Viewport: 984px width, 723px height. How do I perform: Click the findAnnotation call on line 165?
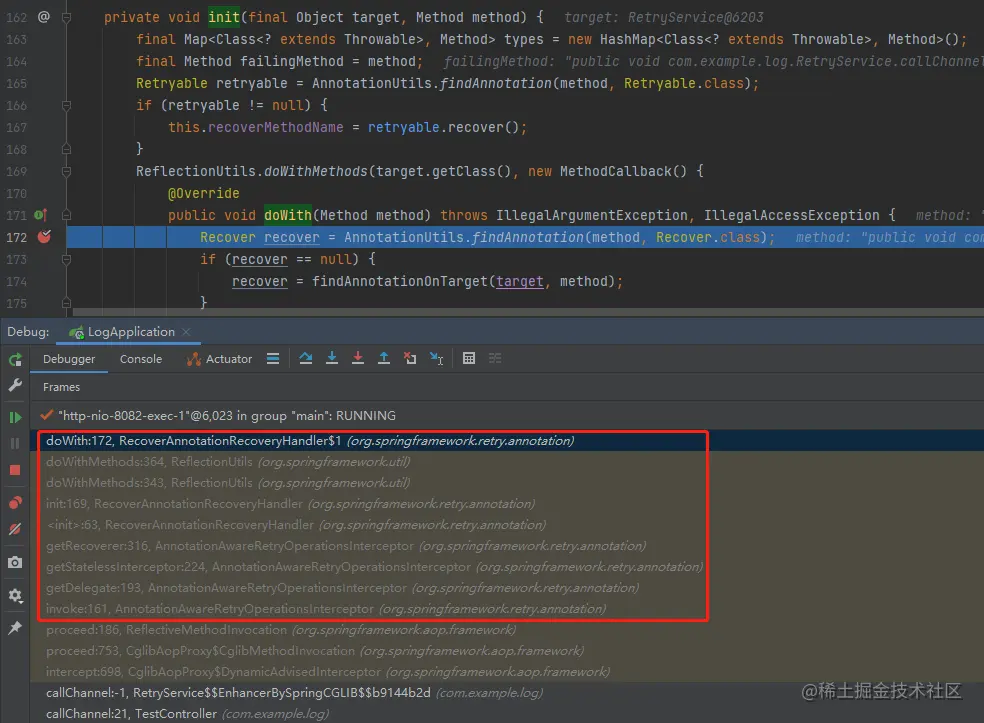click(495, 83)
